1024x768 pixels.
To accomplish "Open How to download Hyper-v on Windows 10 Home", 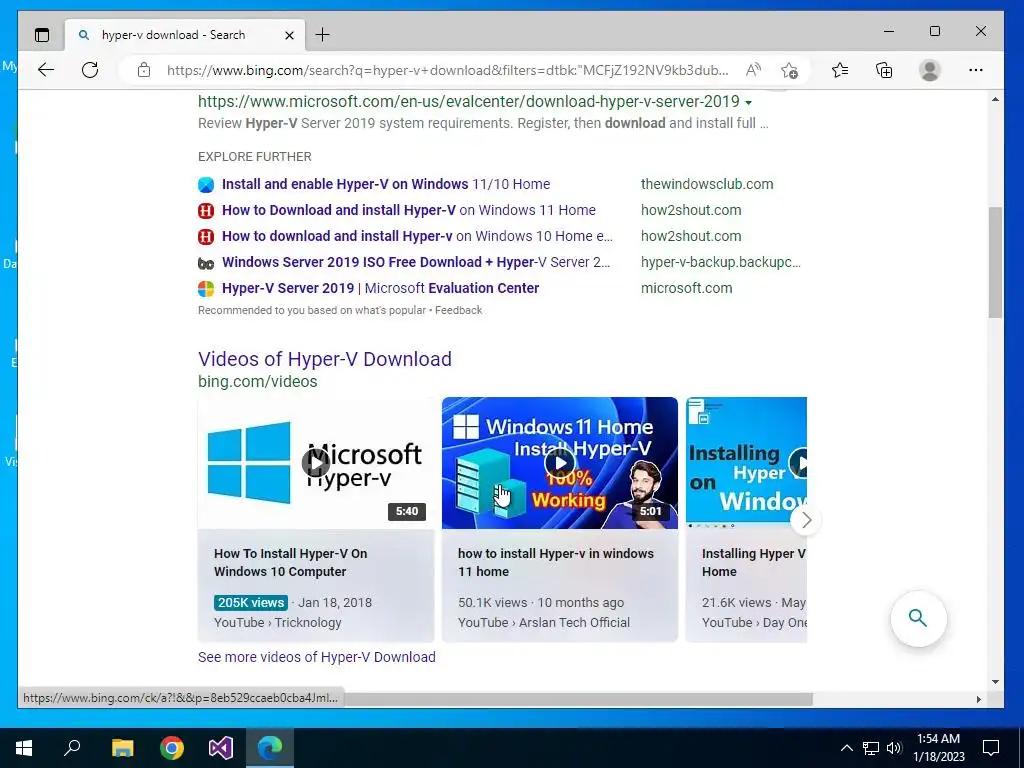I will pyautogui.click(x=417, y=236).
